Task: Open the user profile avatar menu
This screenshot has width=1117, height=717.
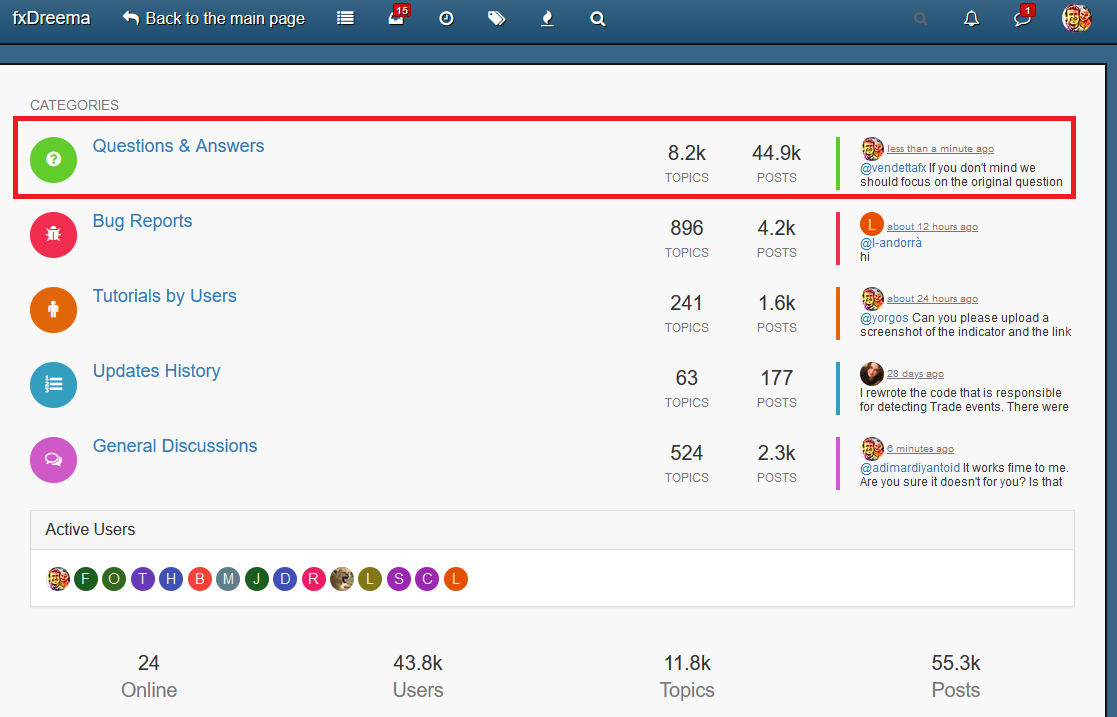Action: point(1076,19)
